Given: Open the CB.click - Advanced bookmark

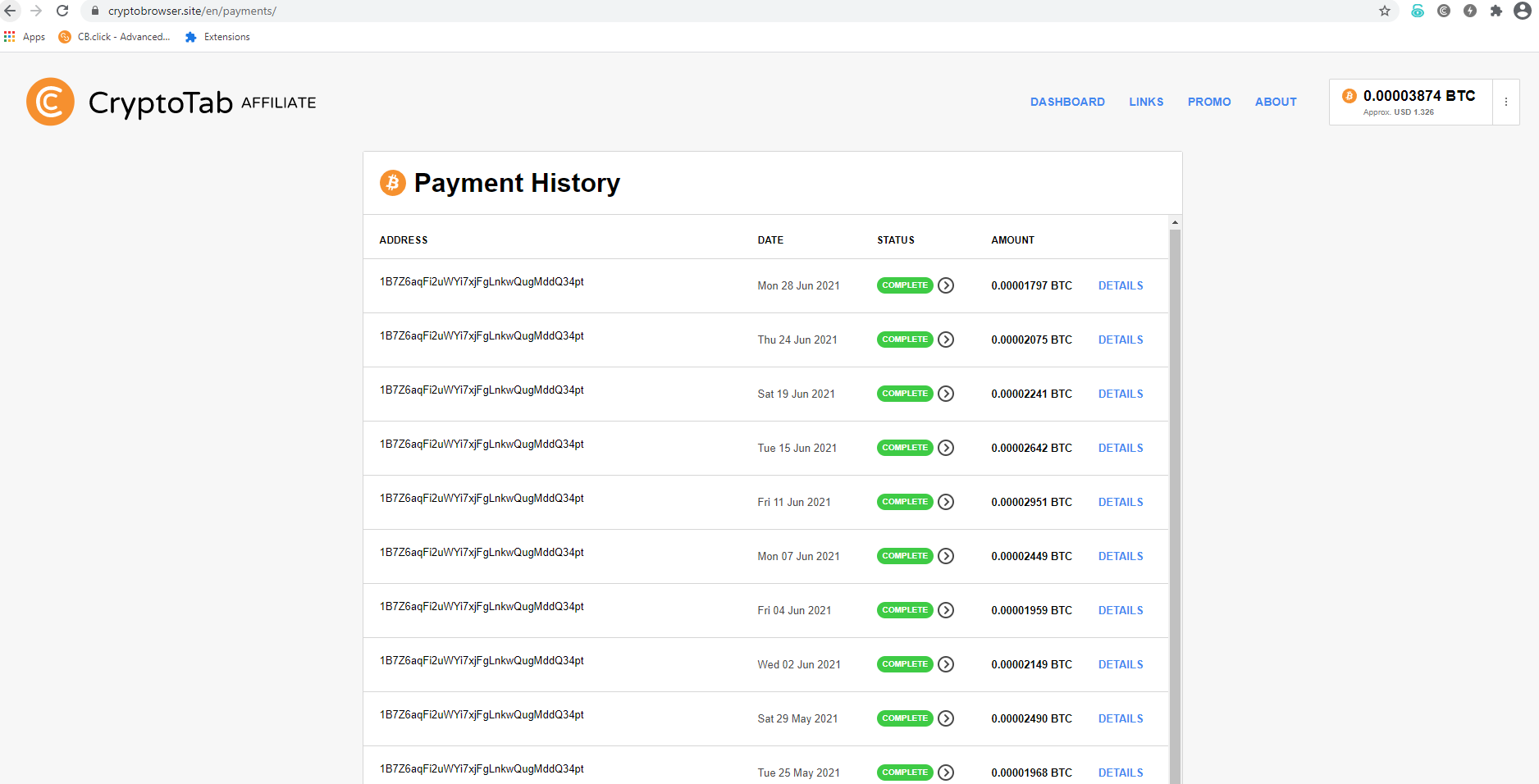Looking at the screenshot, I should pos(115,37).
